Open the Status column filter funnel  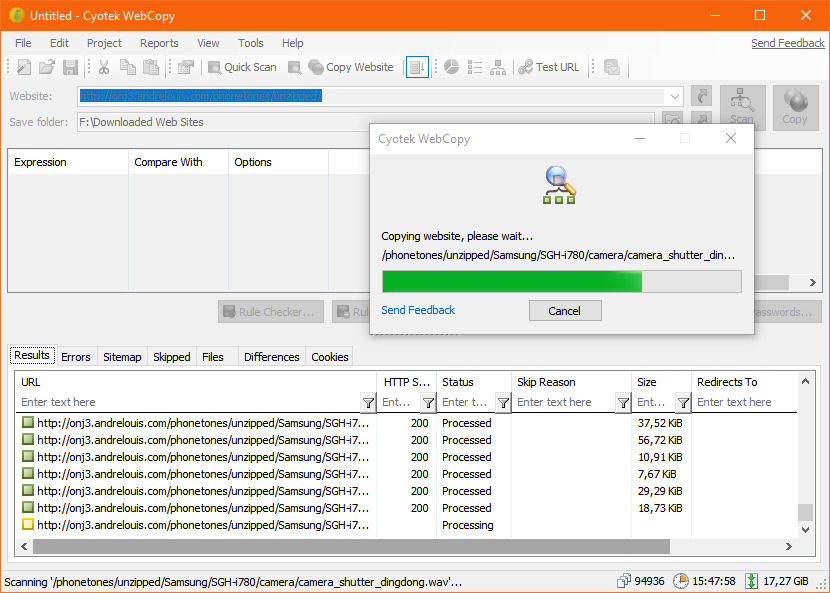503,402
